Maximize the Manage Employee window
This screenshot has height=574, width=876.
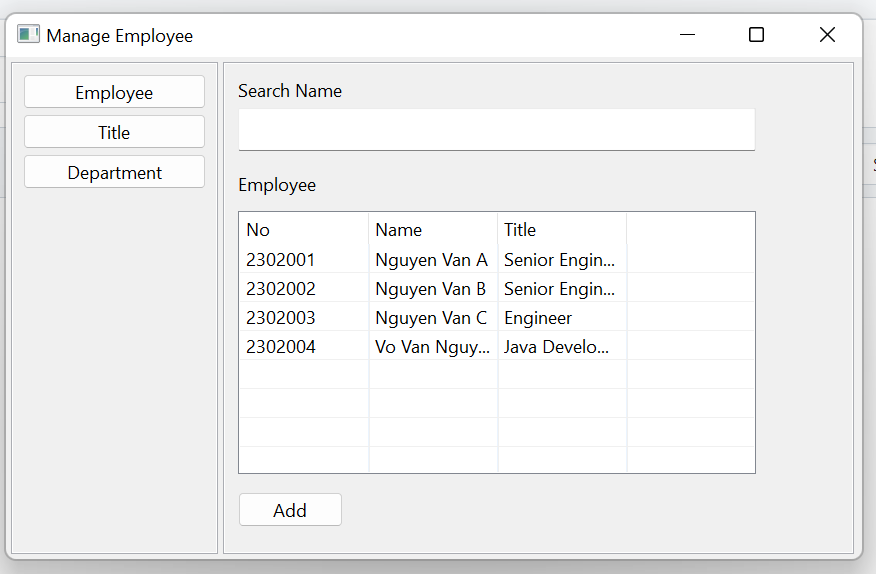tap(756, 35)
